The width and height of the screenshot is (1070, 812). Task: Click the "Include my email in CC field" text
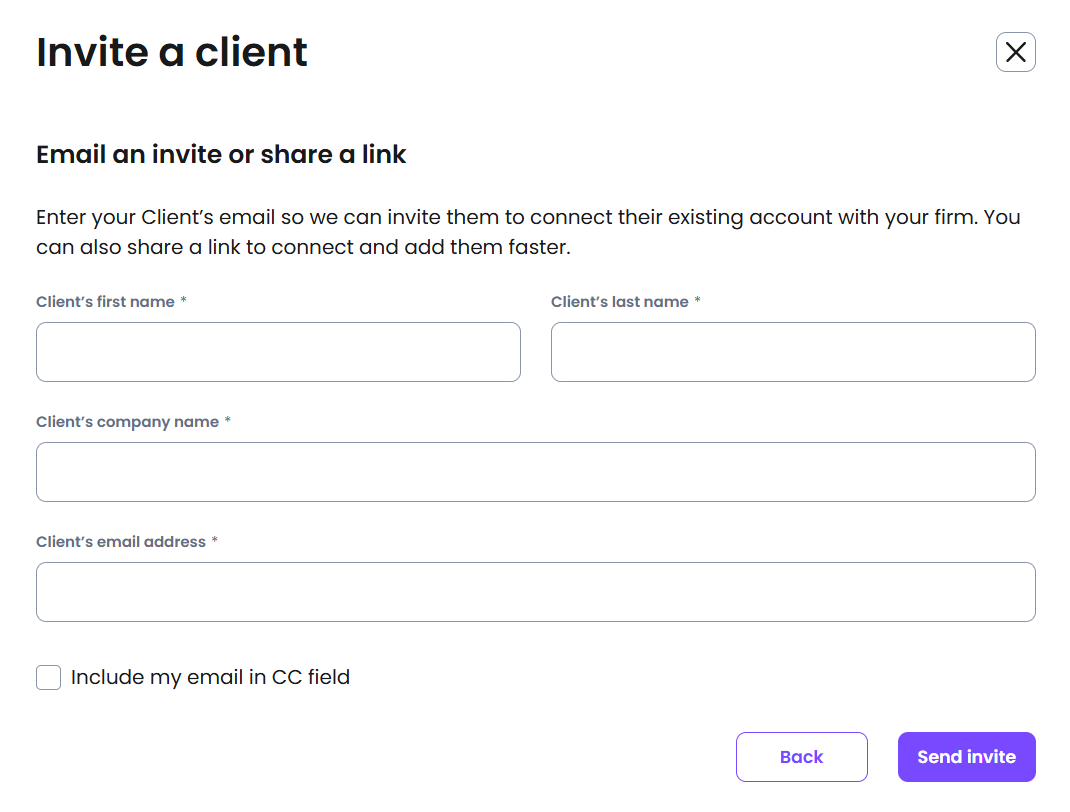click(210, 678)
